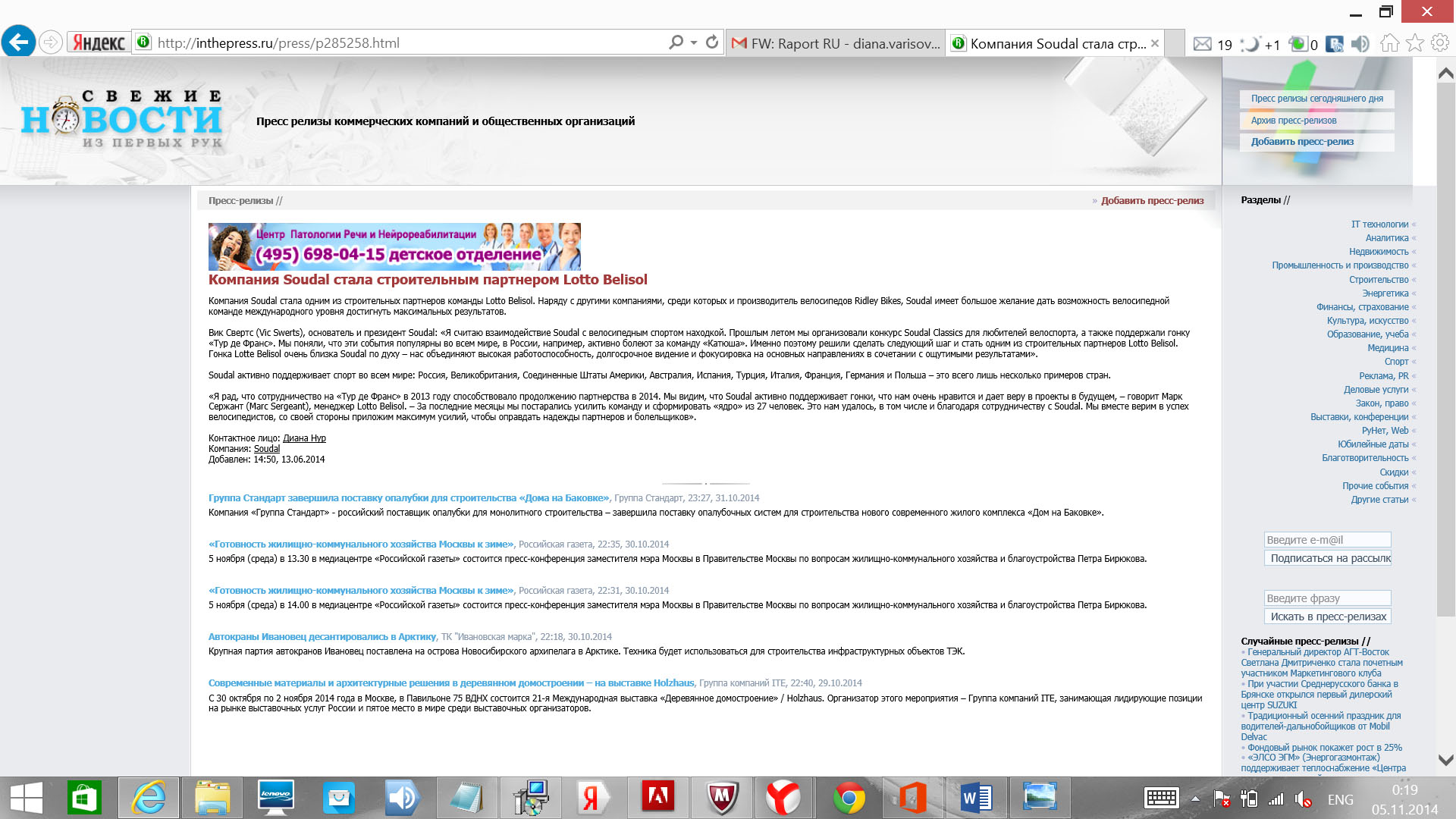Refresh the page with reload icon
The height and width of the screenshot is (819, 1456).
(711, 42)
